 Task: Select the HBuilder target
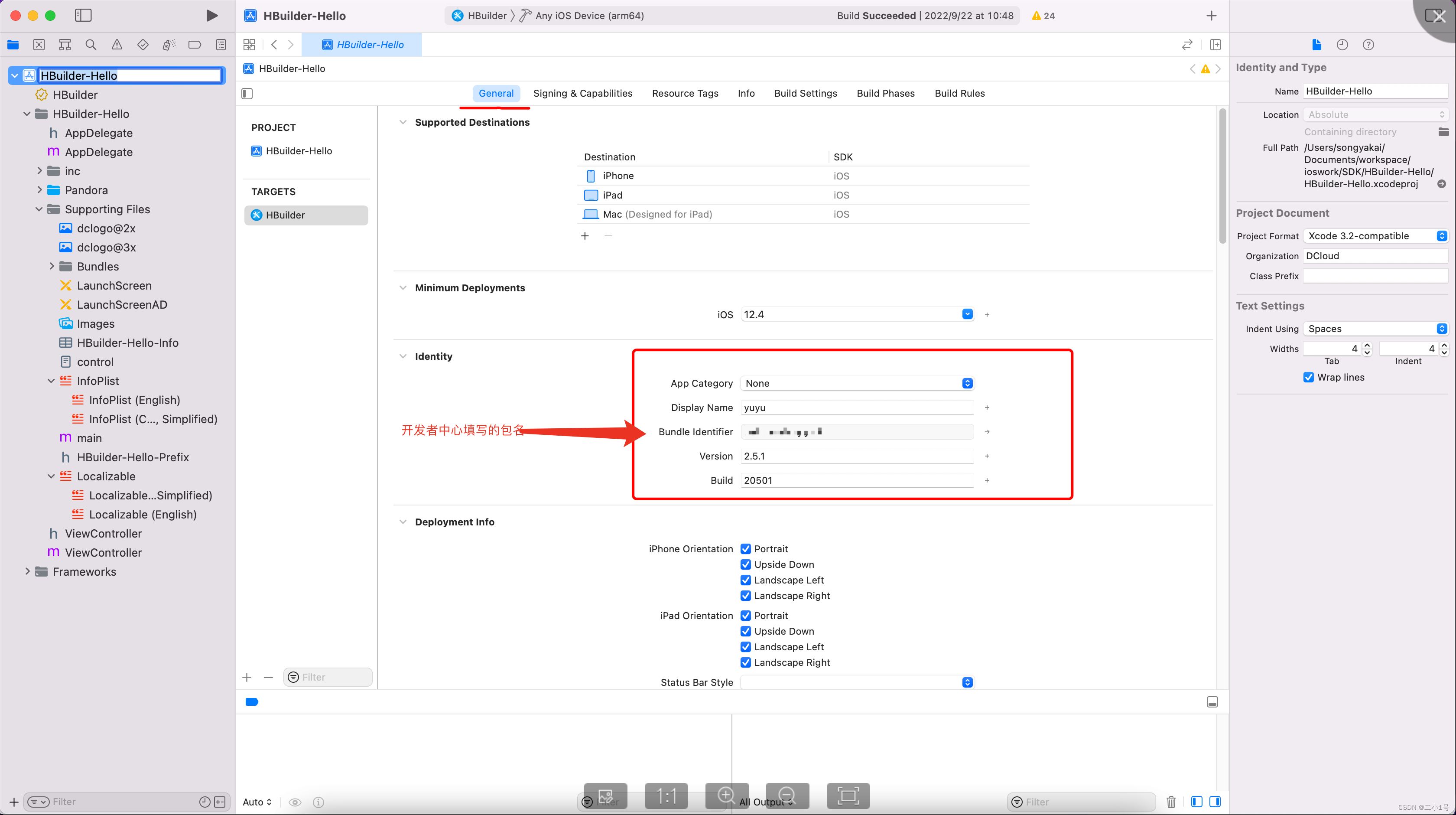(x=306, y=215)
